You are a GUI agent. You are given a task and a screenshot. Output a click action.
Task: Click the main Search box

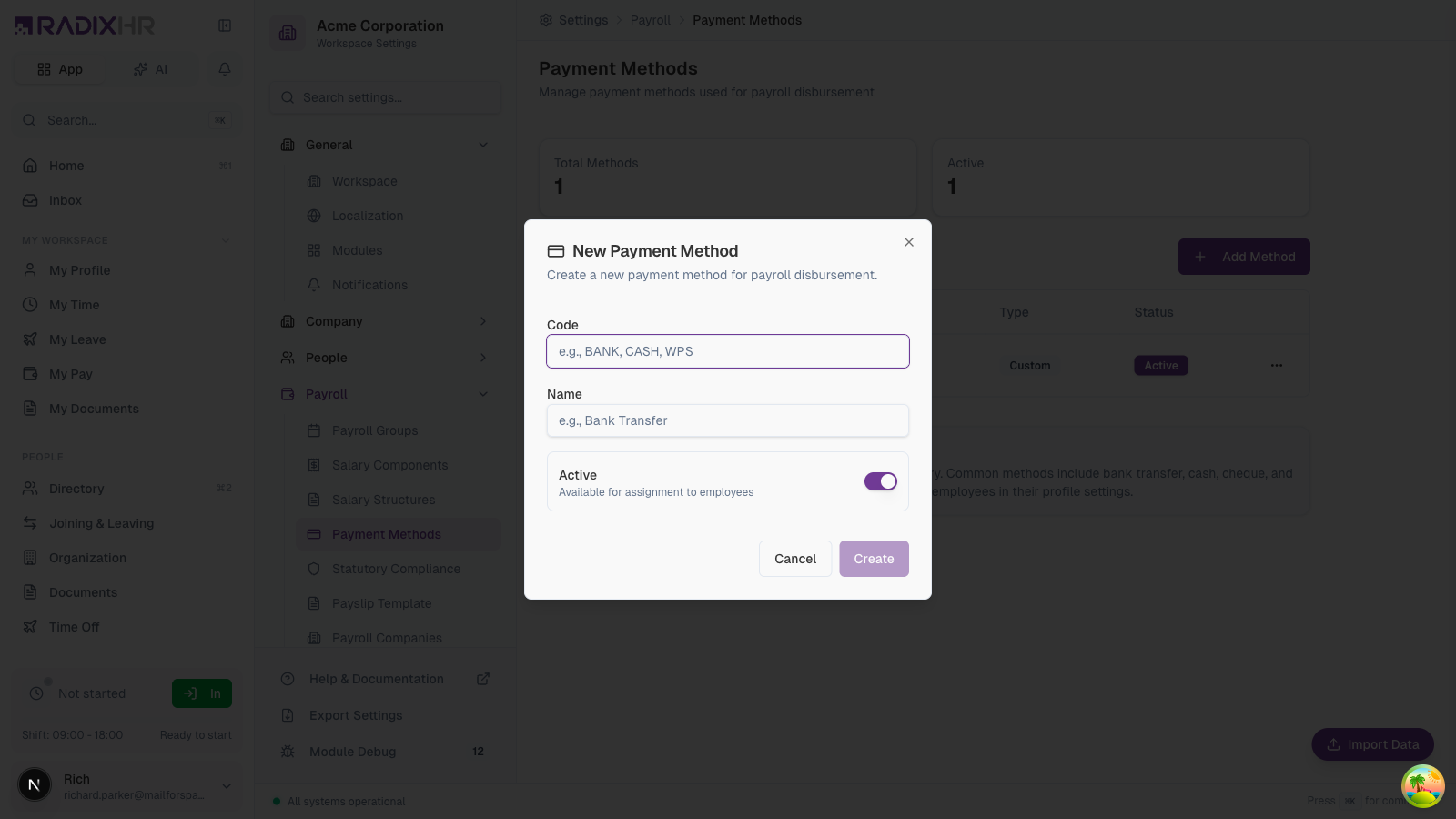click(x=127, y=120)
